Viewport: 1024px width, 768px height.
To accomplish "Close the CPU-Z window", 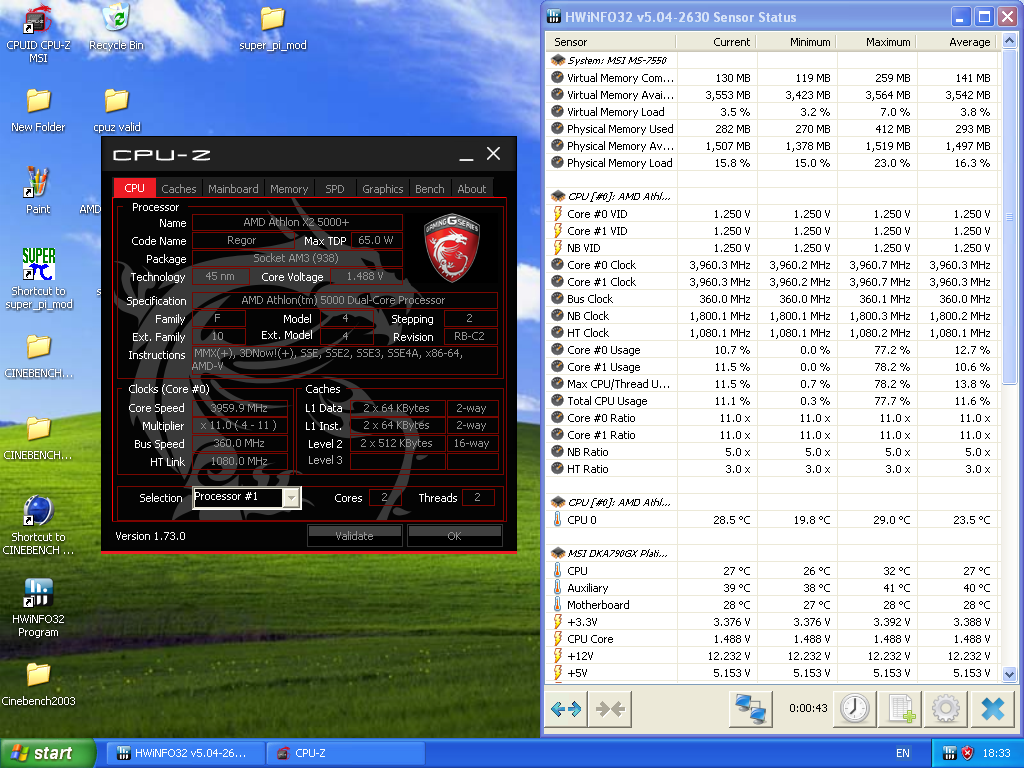I will pyautogui.click(x=494, y=153).
